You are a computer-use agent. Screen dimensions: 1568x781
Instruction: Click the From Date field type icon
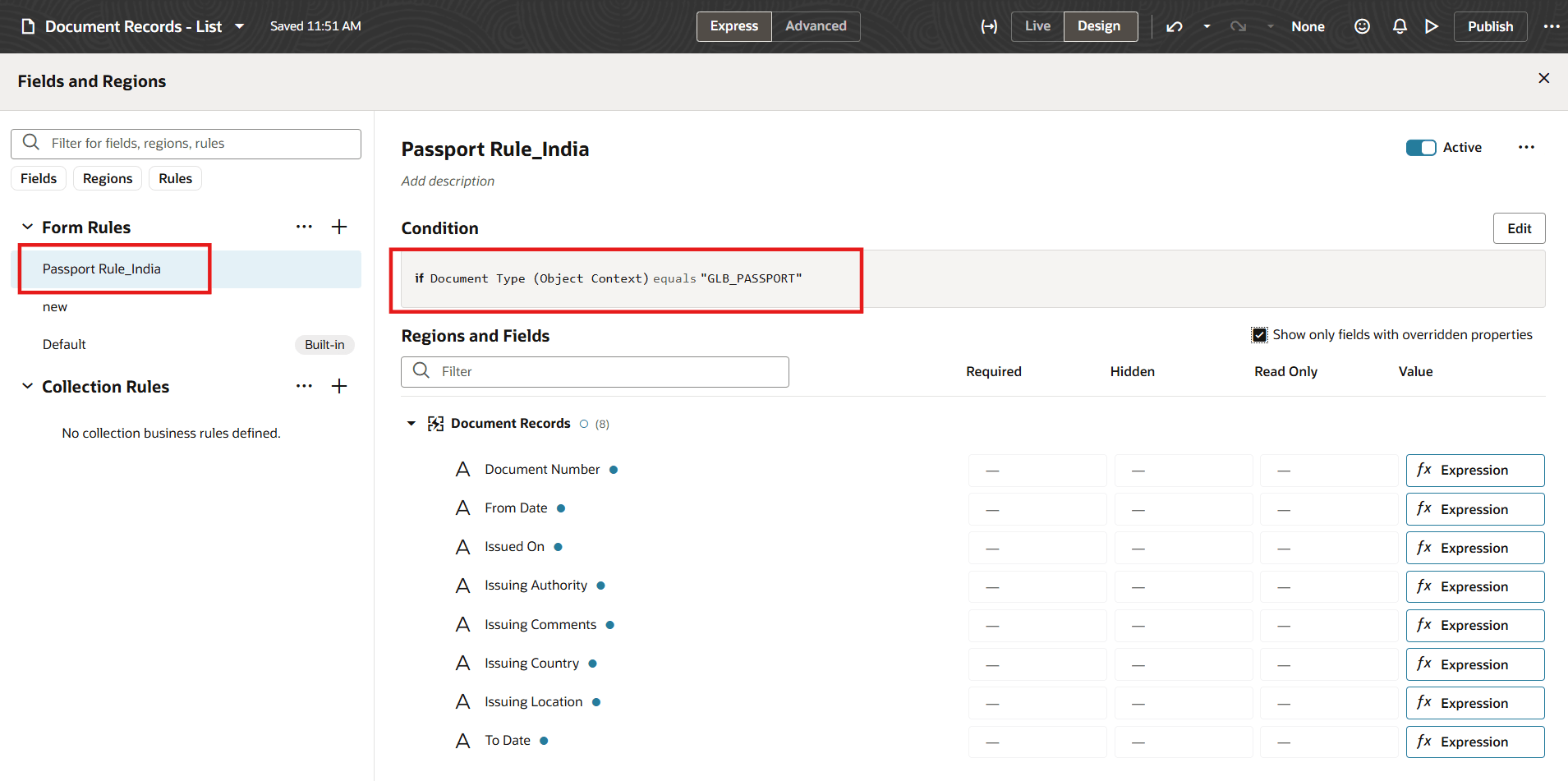pos(463,508)
